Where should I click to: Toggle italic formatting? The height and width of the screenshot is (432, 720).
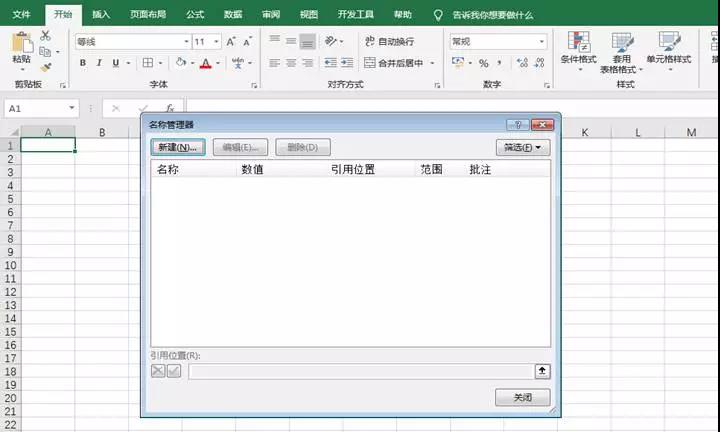tap(99, 63)
